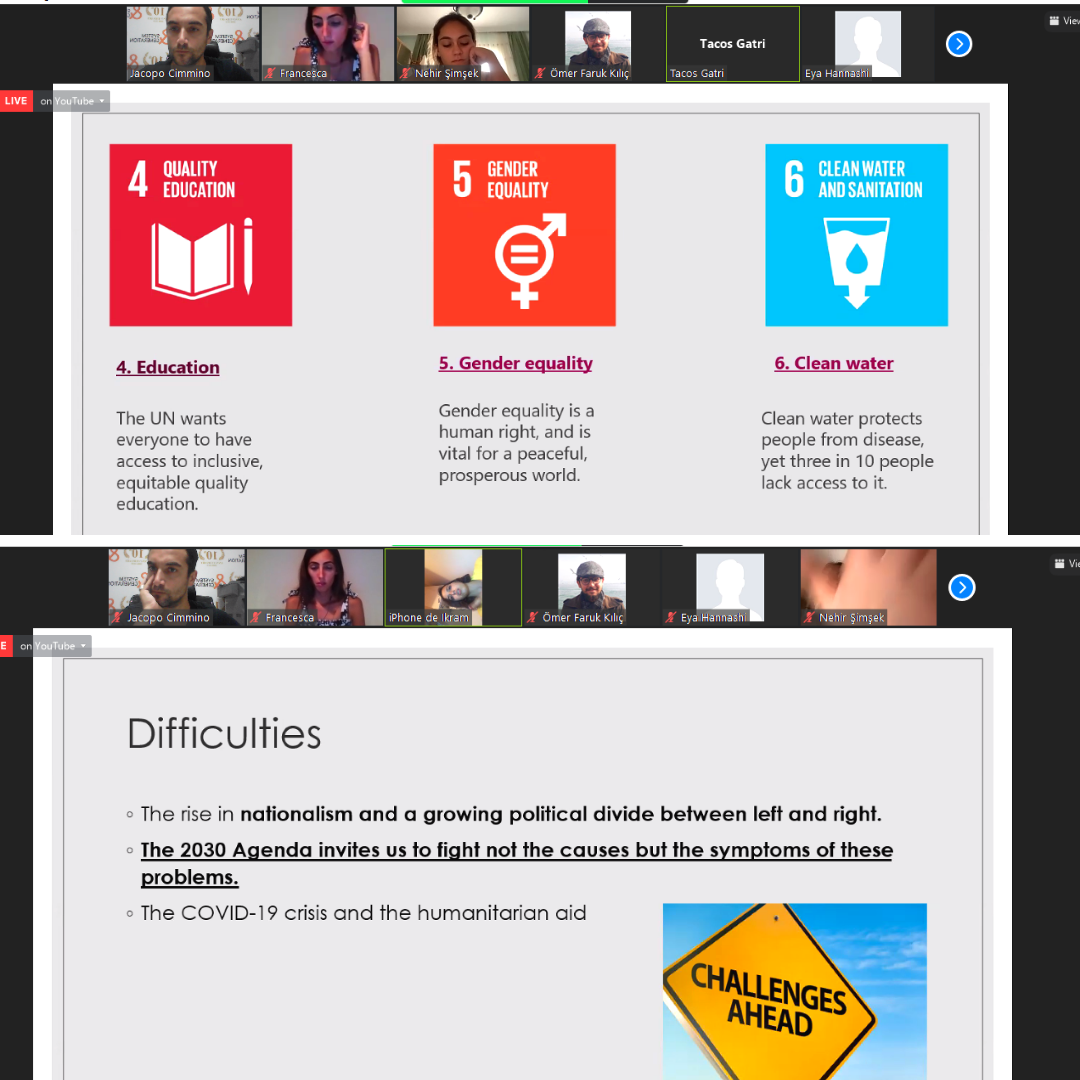Select Nehir Şimşek's video tile in Difficulties-slide window

pyautogui.click(x=869, y=588)
